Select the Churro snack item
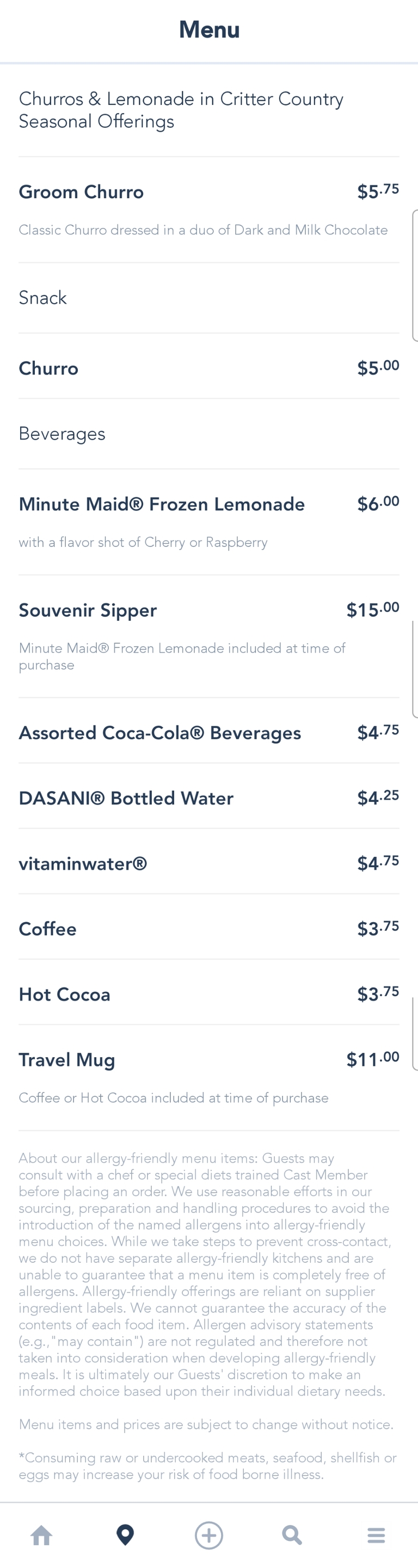Screen dimensions: 418x1568 pyautogui.click(x=49, y=368)
